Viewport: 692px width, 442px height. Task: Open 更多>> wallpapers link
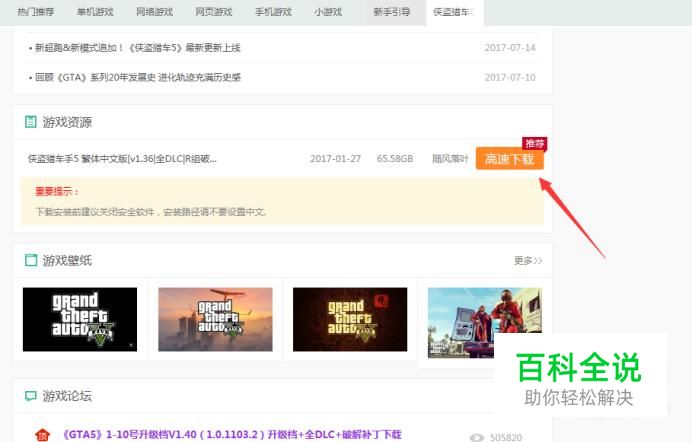point(528,261)
